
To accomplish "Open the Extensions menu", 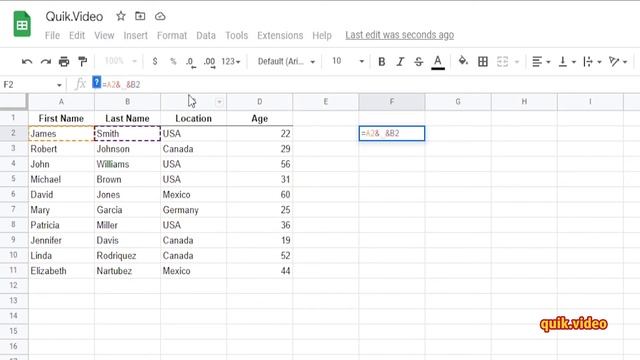I will (x=280, y=36).
